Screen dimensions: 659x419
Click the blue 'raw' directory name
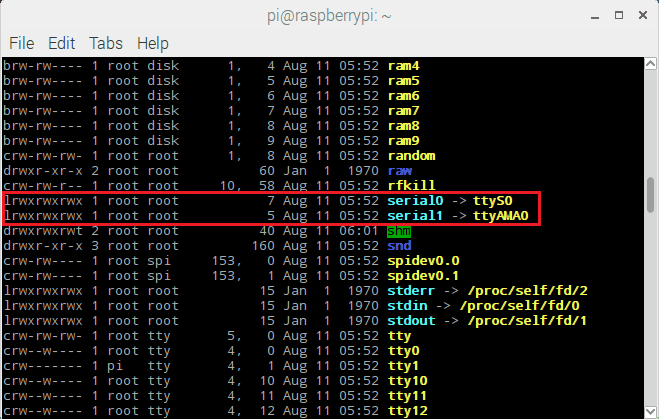coord(400,171)
